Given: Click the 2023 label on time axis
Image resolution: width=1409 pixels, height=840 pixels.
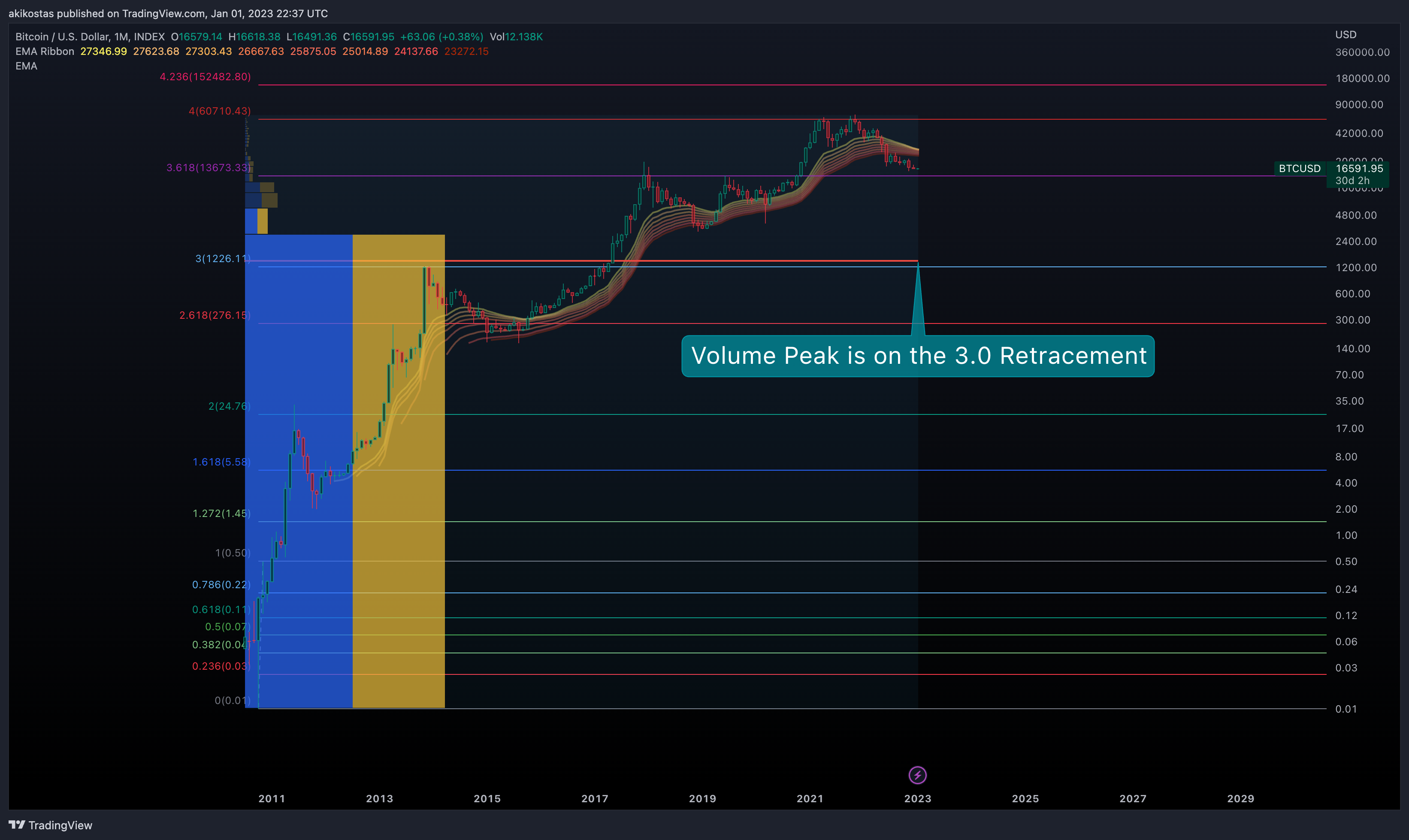Looking at the screenshot, I should pyautogui.click(x=917, y=799).
